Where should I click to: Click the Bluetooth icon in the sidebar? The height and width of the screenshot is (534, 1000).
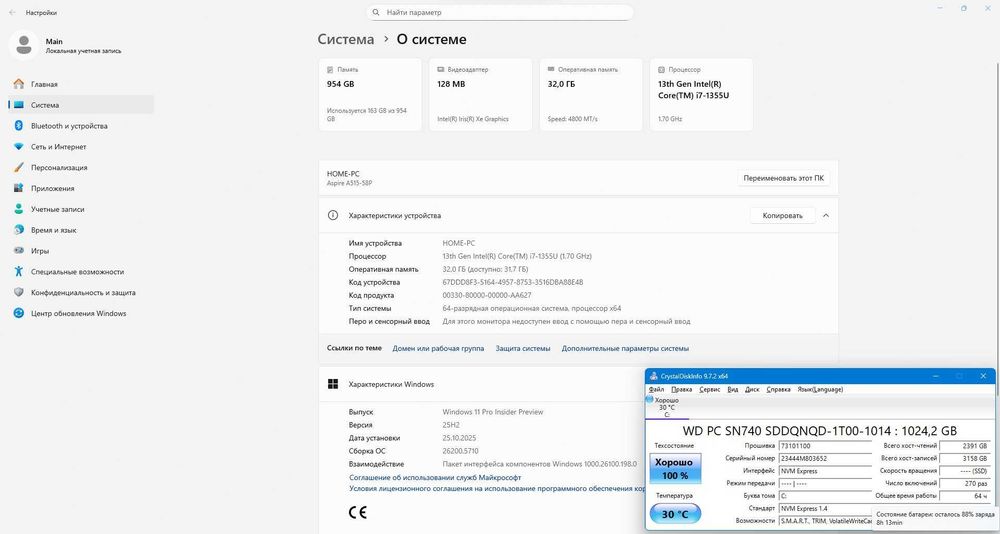pyautogui.click(x=18, y=126)
